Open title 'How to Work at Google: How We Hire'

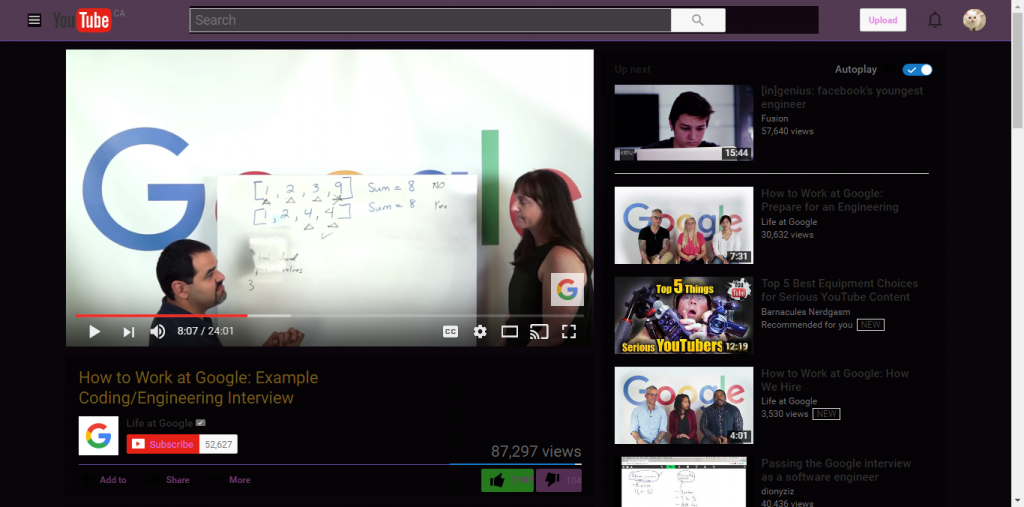(835, 380)
